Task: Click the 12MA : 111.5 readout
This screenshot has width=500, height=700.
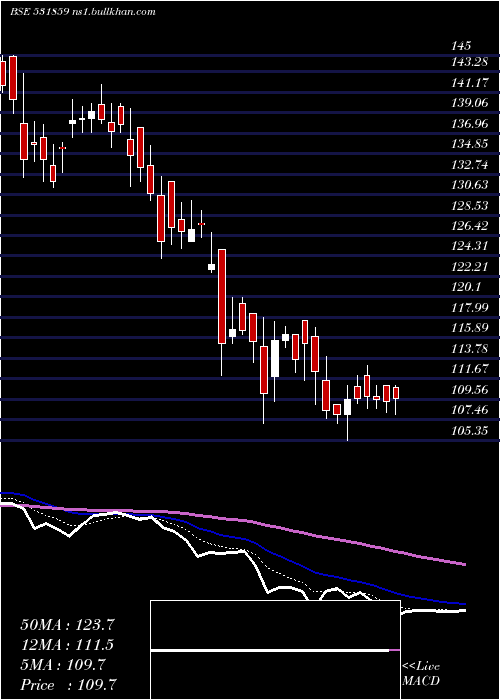Action: tap(67, 645)
